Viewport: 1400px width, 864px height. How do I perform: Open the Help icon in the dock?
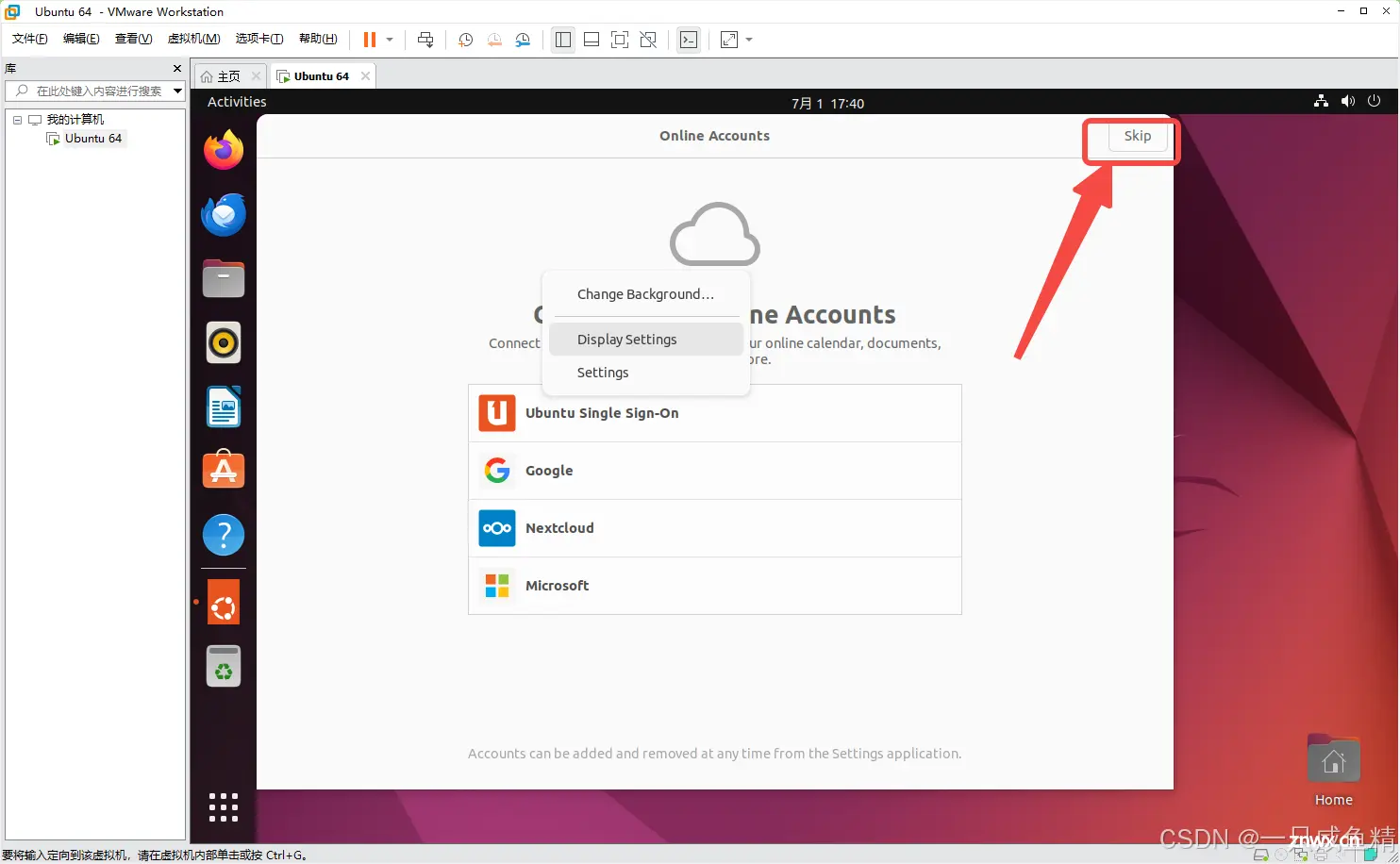click(x=224, y=535)
